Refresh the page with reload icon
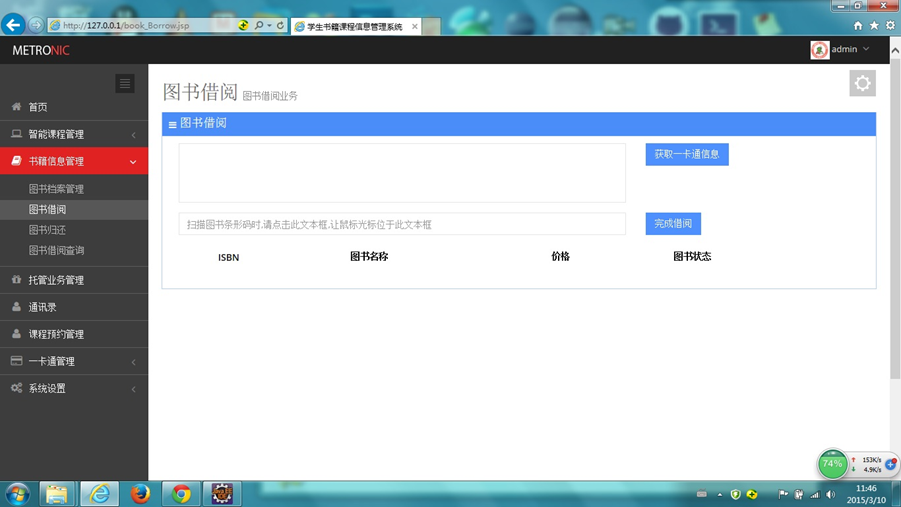This screenshot has height=507, width=901. tap(280, 25)
